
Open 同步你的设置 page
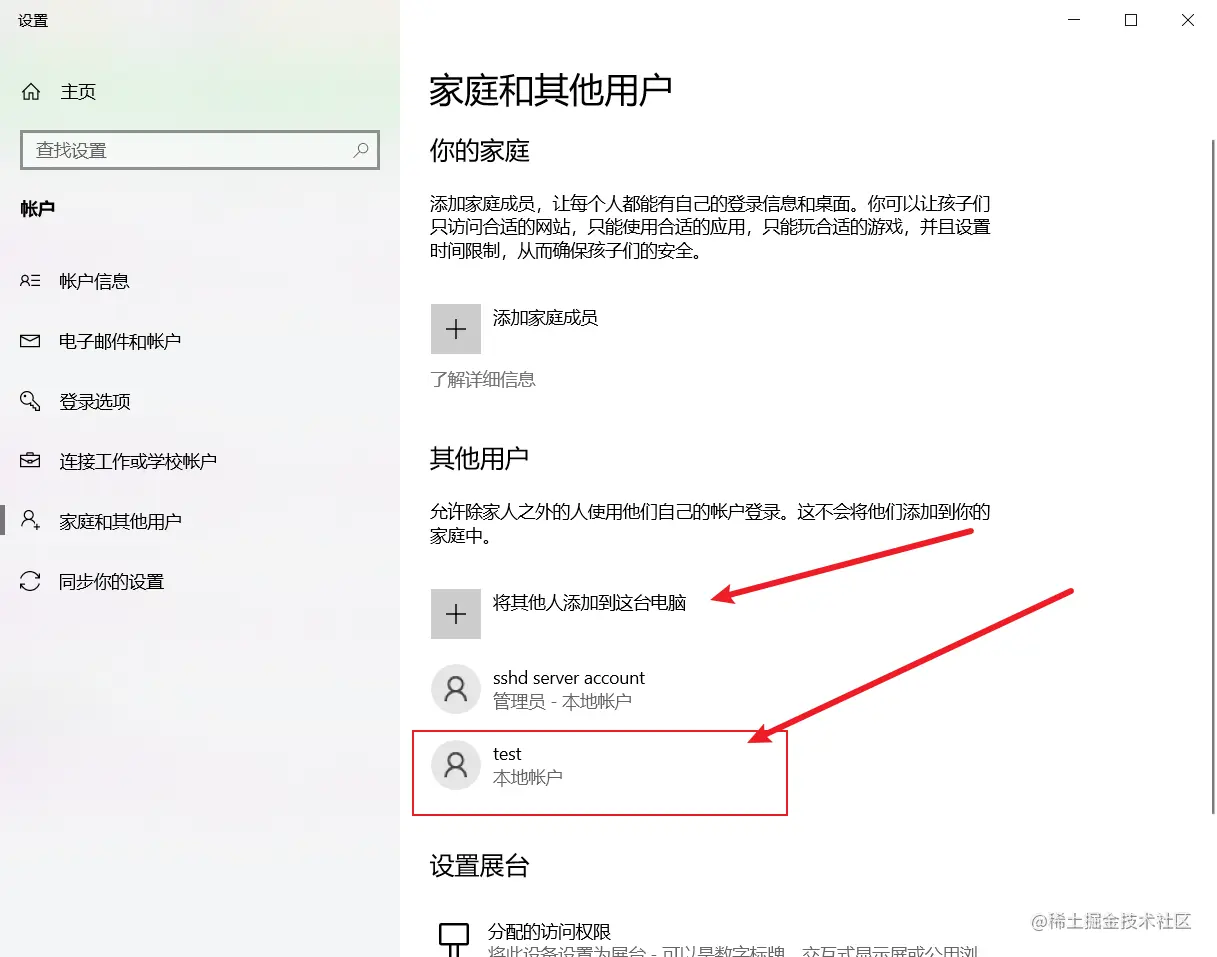click(111, 581)
